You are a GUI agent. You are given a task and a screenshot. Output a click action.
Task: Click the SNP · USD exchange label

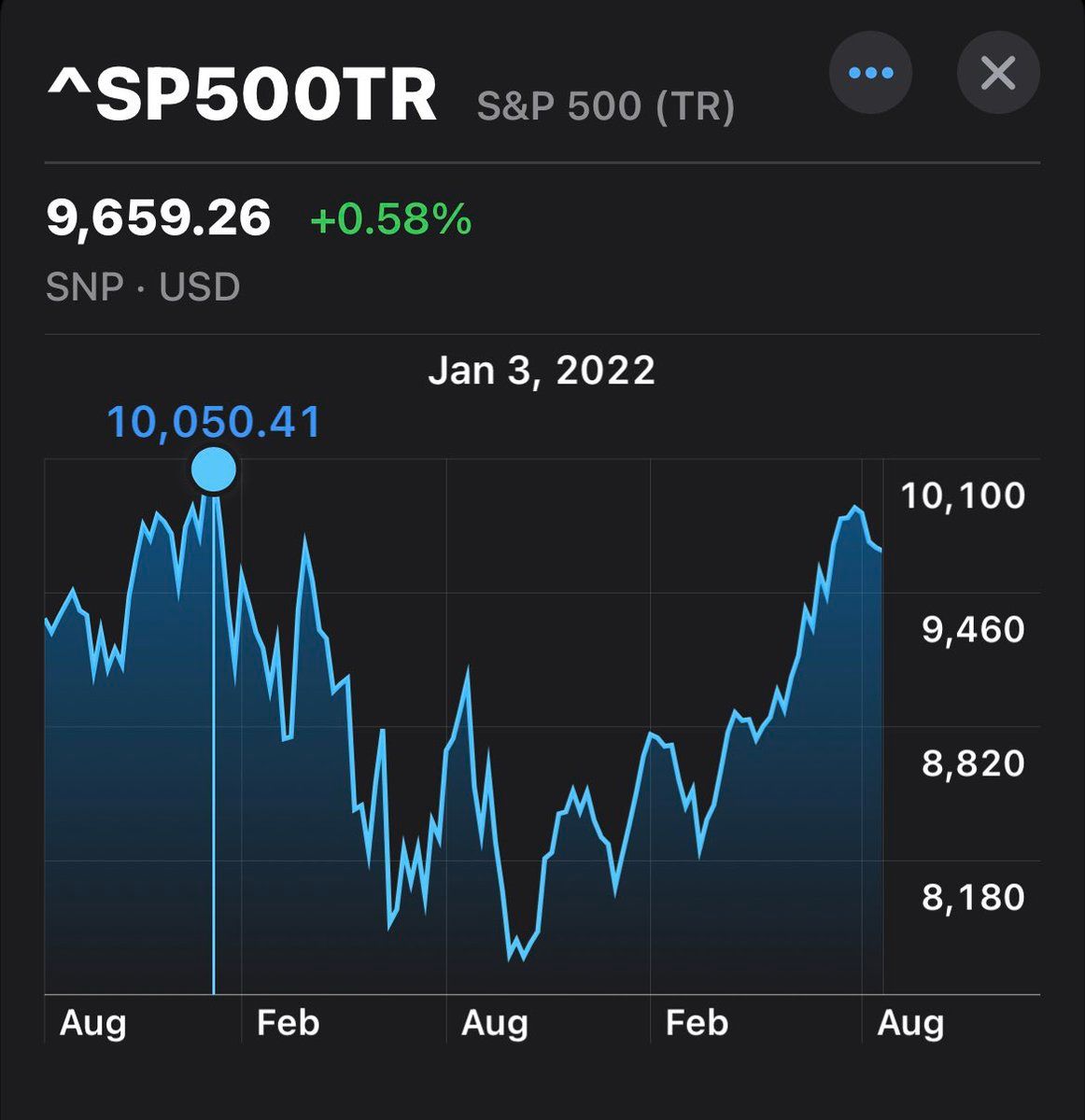click(x=143, y=287)
